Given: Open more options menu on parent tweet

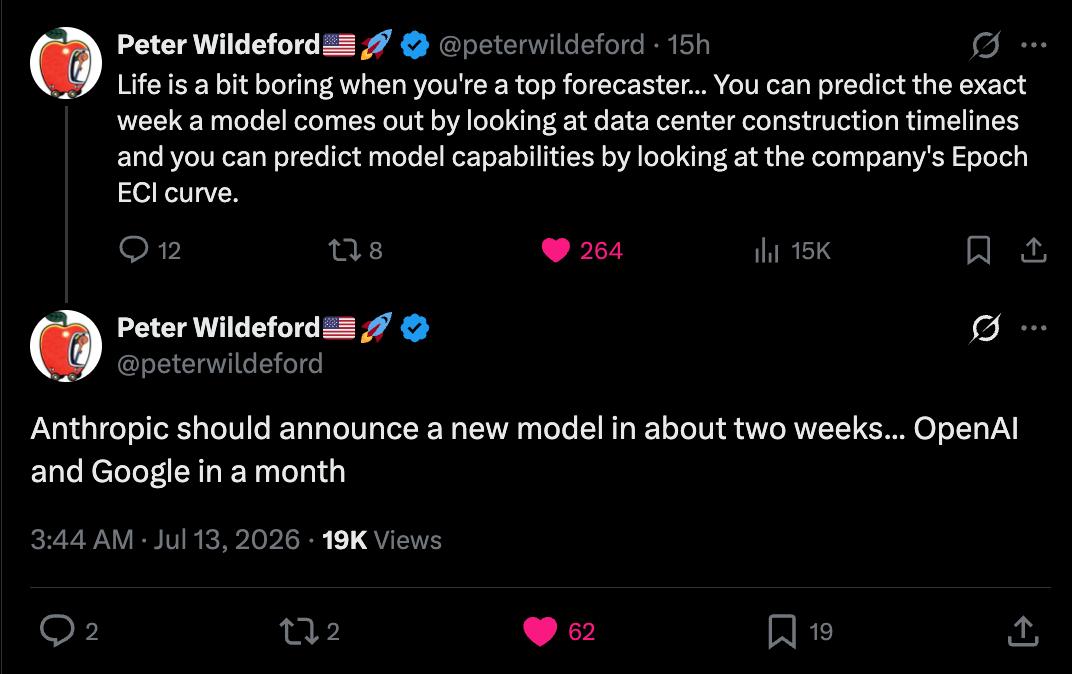Looking at the screenshot, I should 1034,45.
